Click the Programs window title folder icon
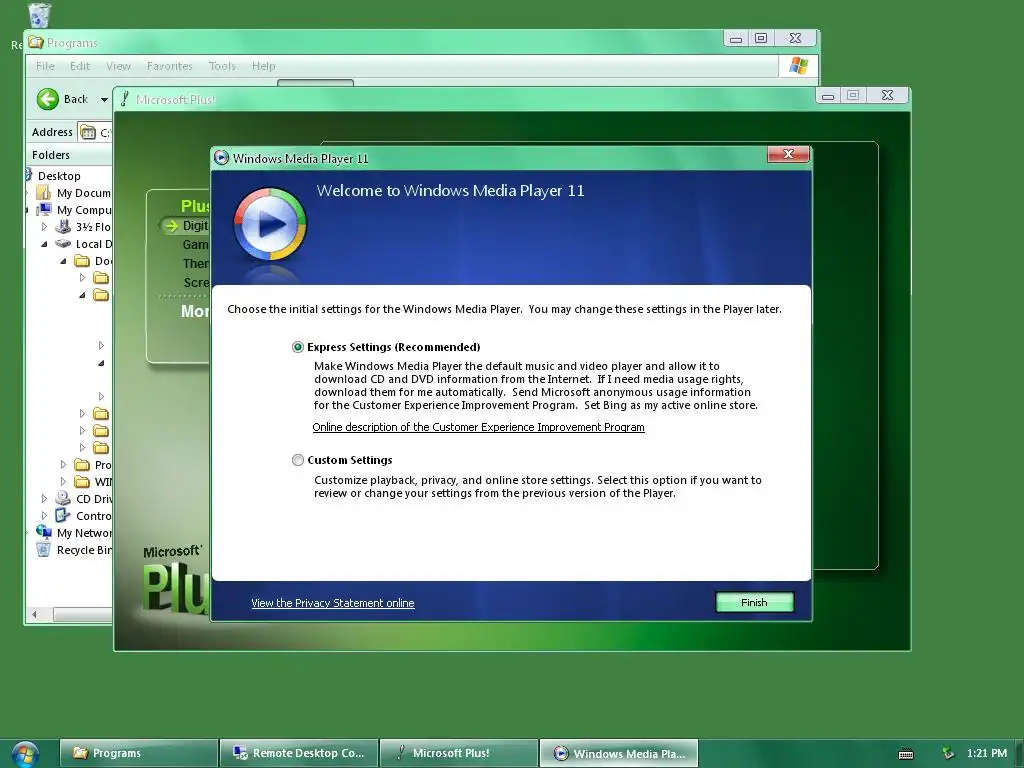Image resolution: width=1024 pixels, height=768 pixels. (36, 42)
